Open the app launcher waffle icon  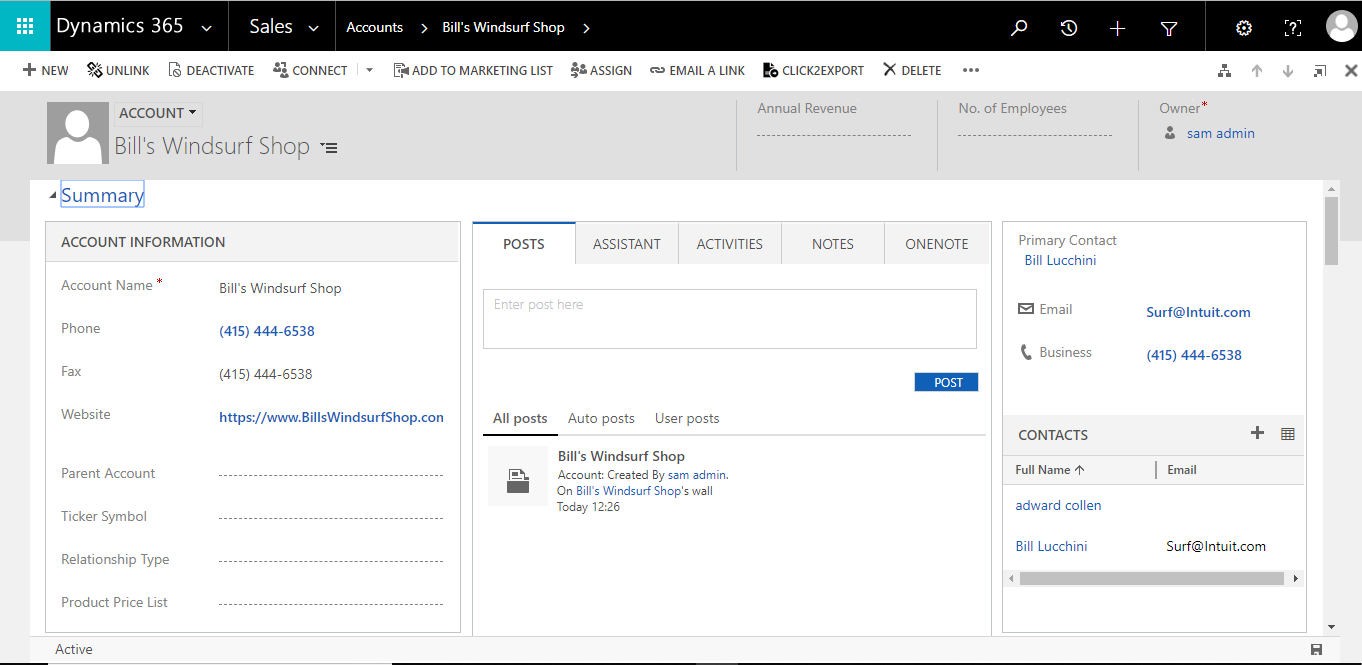25,27
